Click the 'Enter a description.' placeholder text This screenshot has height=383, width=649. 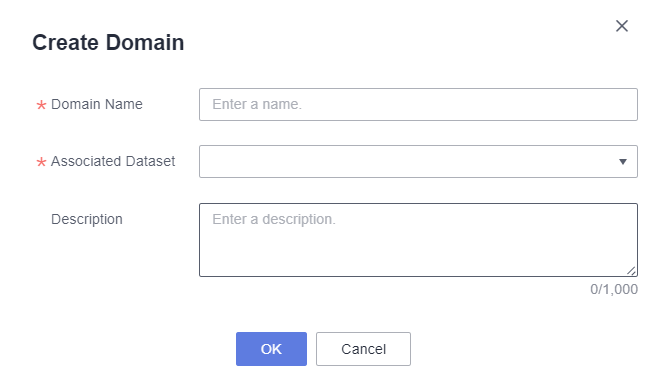274,219
